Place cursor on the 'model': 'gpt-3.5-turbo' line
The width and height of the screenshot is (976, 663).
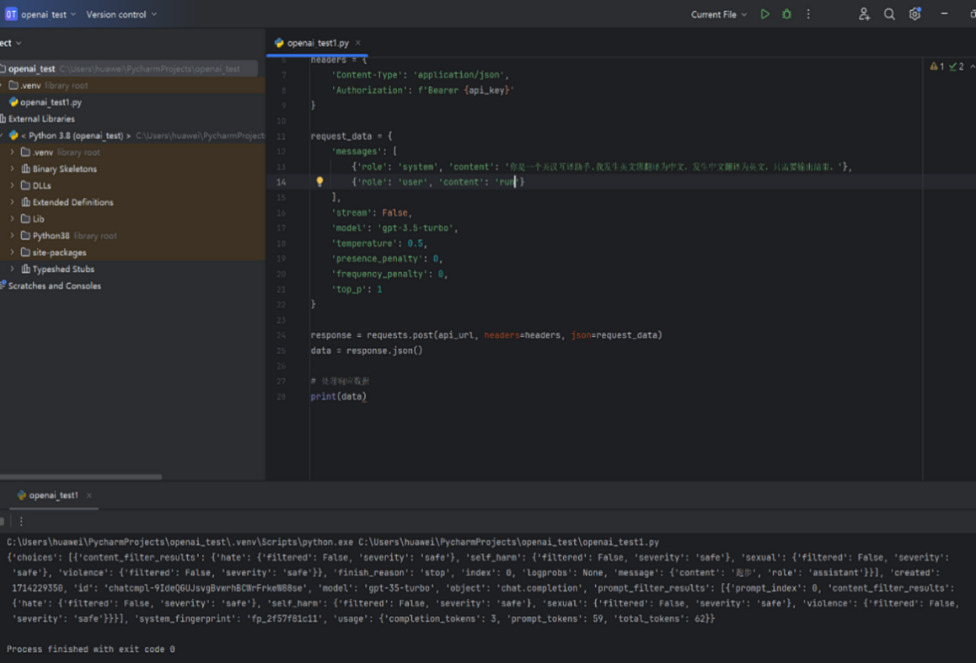395,228
